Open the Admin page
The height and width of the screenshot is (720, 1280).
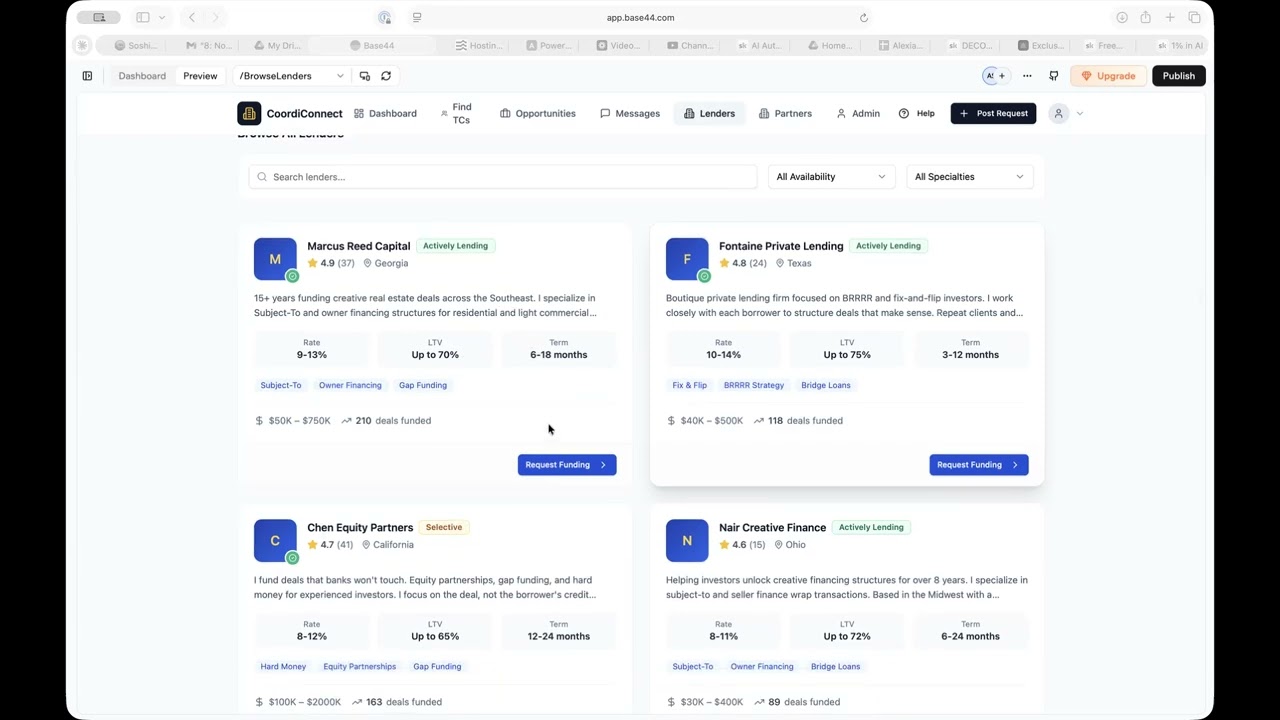click(x=858, y=113)
